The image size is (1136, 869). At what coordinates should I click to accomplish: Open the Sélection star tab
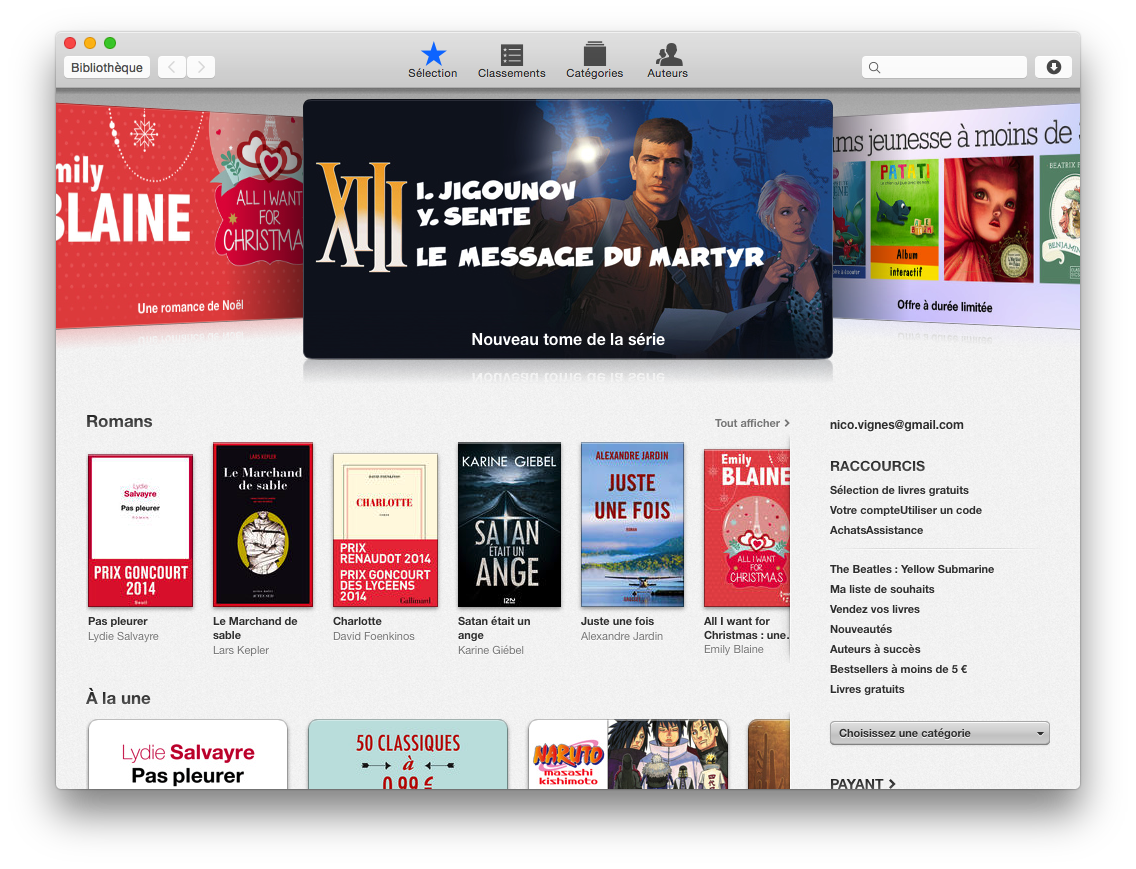tap(433, 61)
